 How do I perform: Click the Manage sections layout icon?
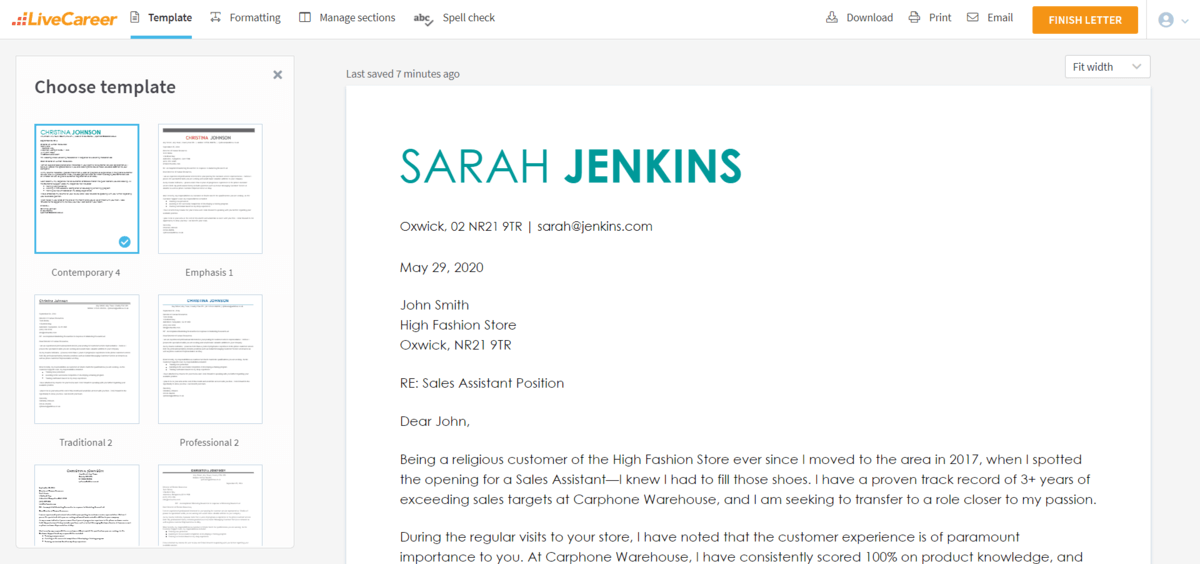coord(305,18)
